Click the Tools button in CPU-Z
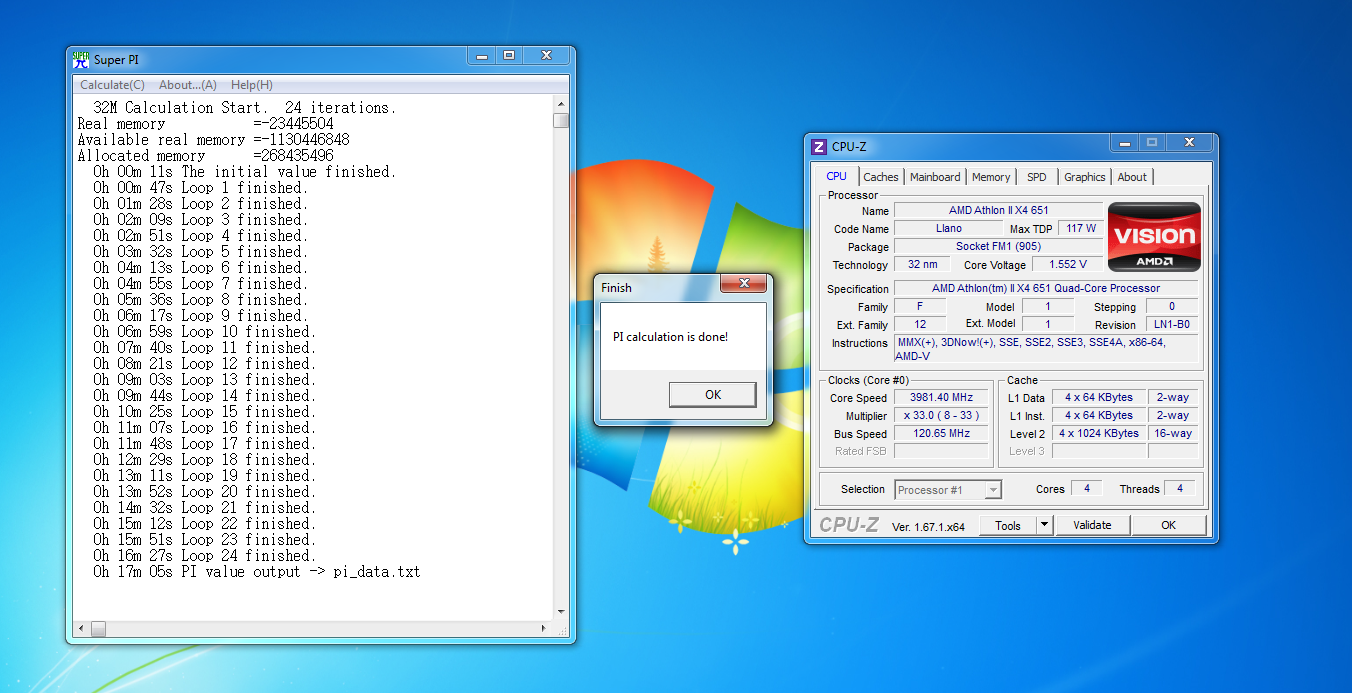Screen dimensions: 1352x693 (1008, 525)
